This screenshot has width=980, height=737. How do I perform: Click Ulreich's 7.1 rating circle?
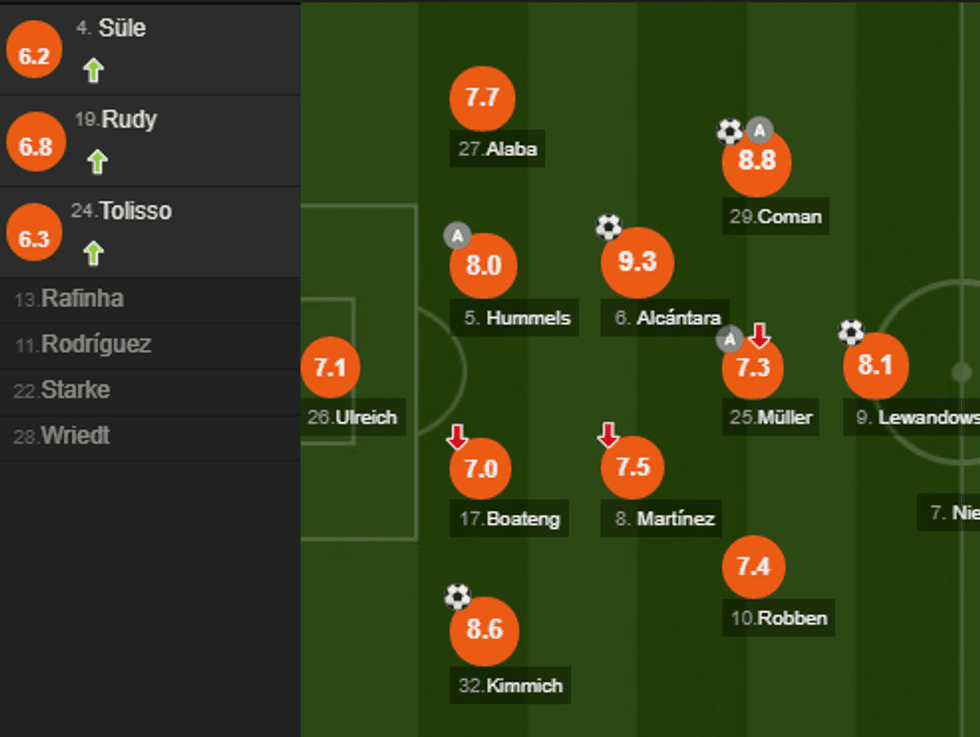point(330,367)
